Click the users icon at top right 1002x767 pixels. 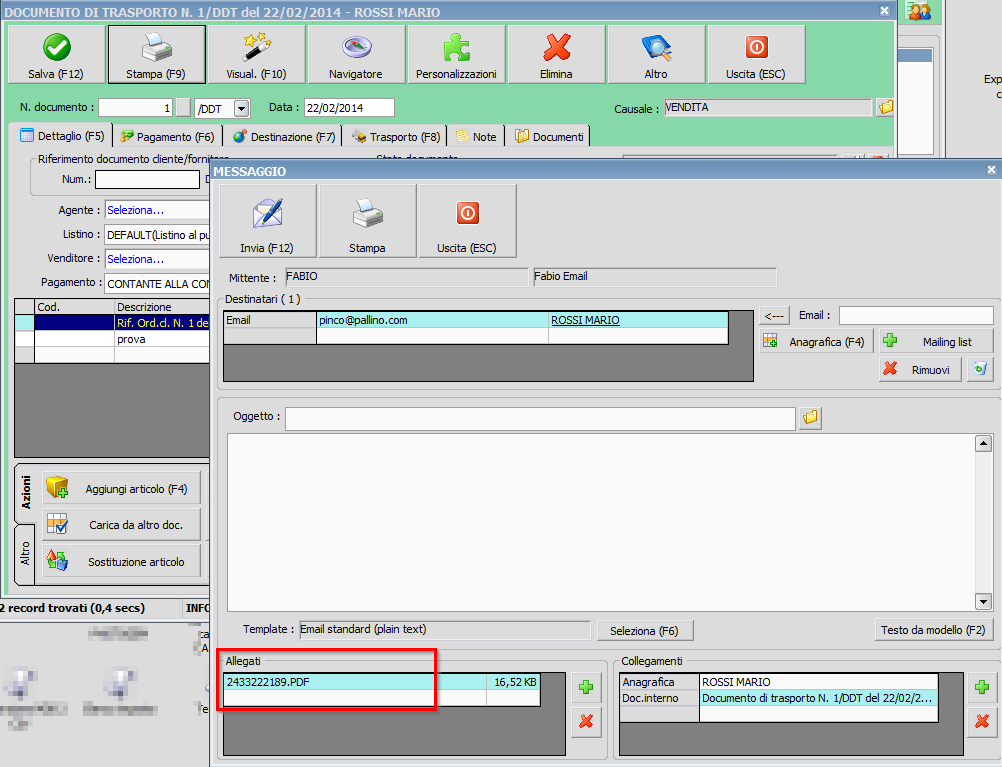coord(920,11)
